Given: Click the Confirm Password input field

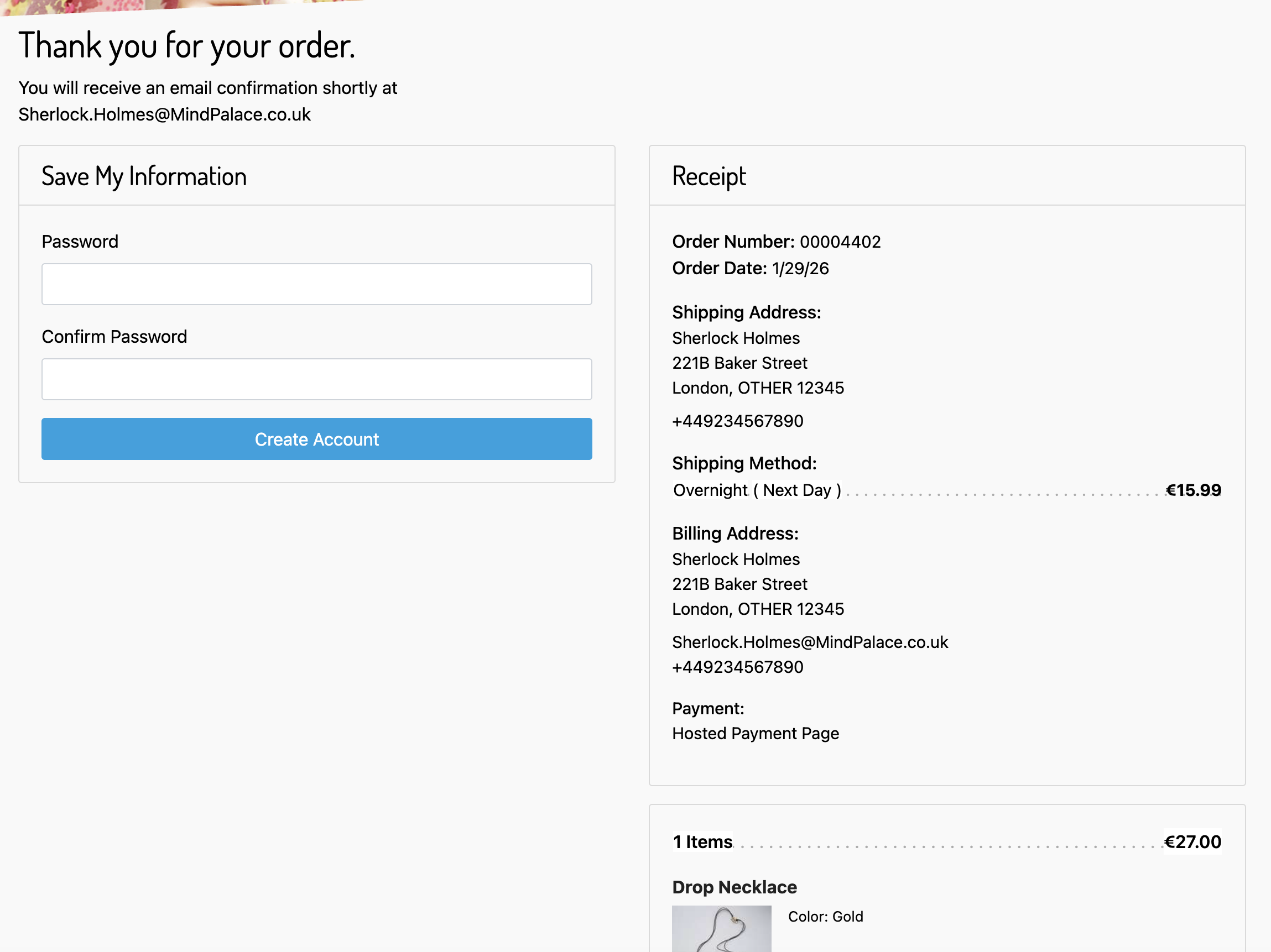Looking at the screenshot, I should pos(316,379).
